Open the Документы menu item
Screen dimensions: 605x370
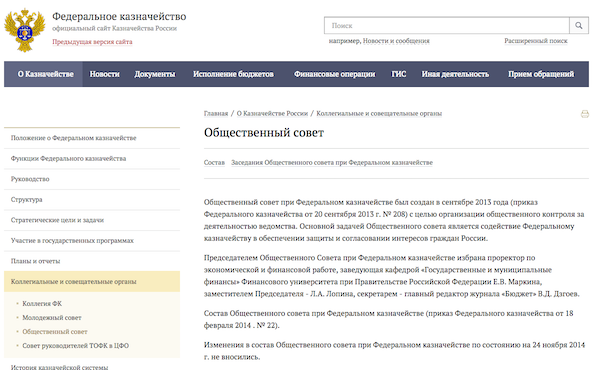[155, 74]
